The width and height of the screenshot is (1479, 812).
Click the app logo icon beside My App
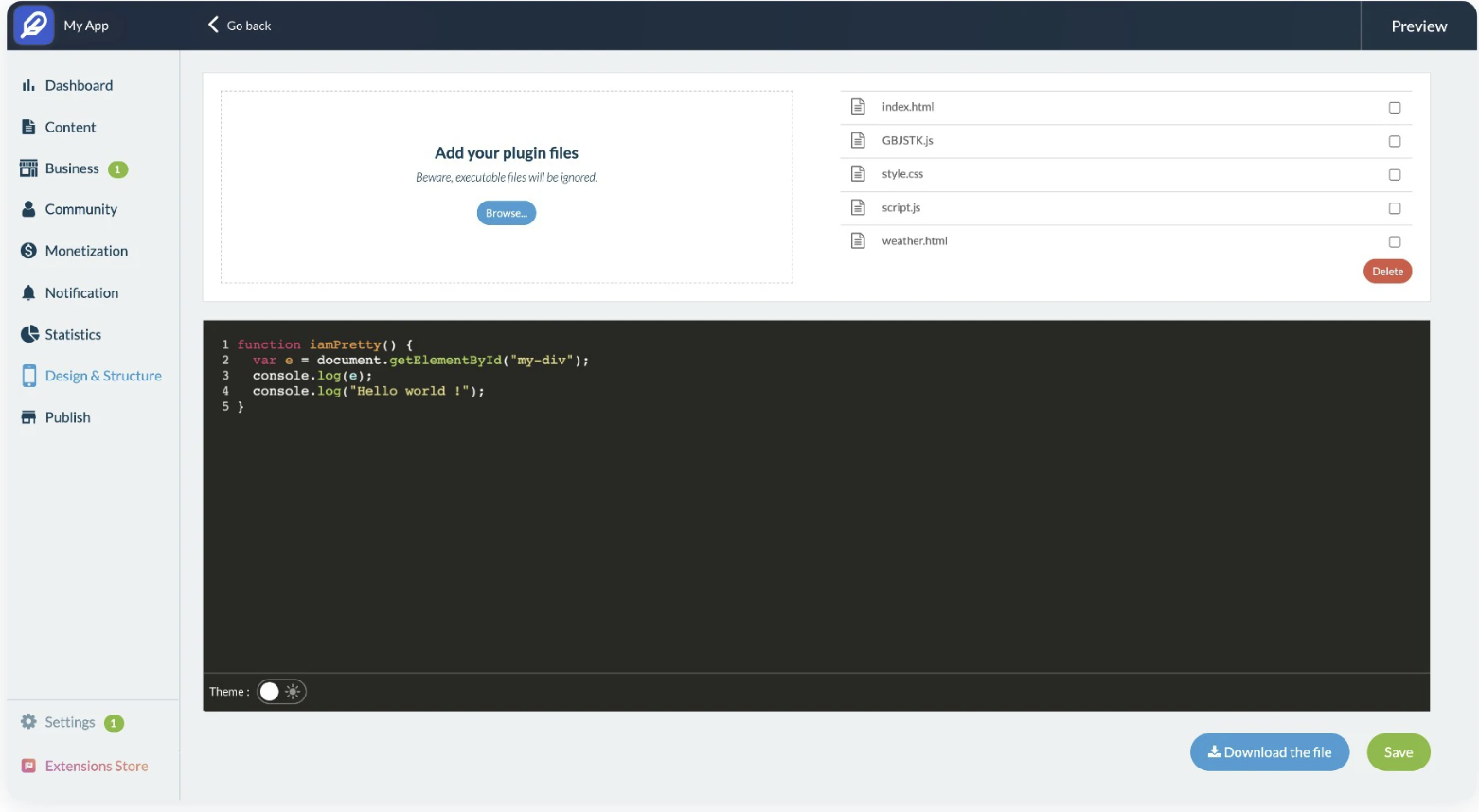pos(34,26)
